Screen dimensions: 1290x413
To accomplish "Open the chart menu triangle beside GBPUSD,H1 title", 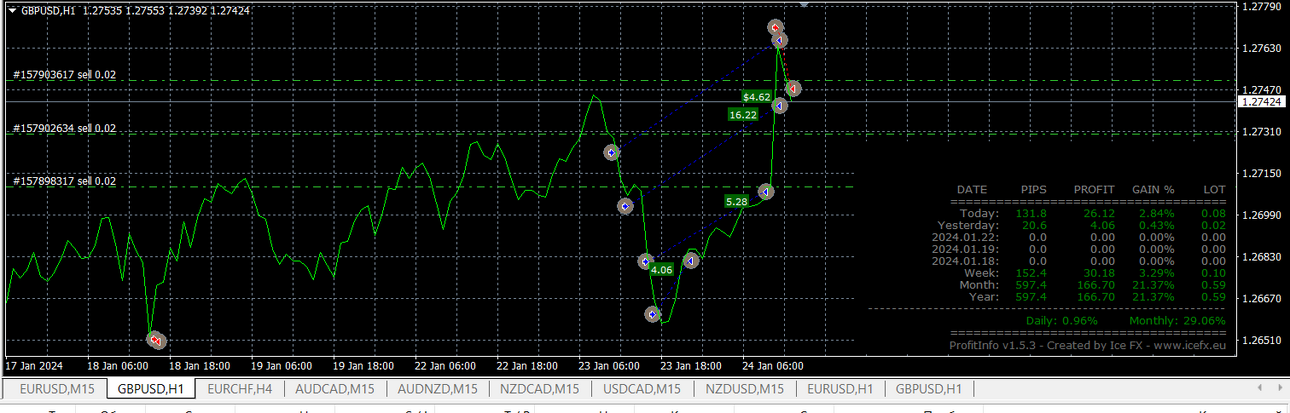I will (12, 9).
